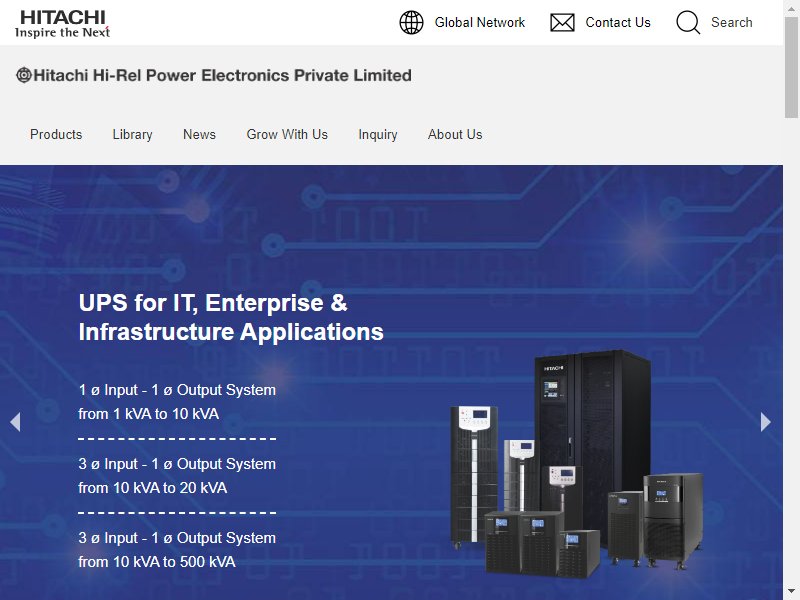Expand the Inquiry menu
Screen dimensions: 800x600
coord(378,134)
